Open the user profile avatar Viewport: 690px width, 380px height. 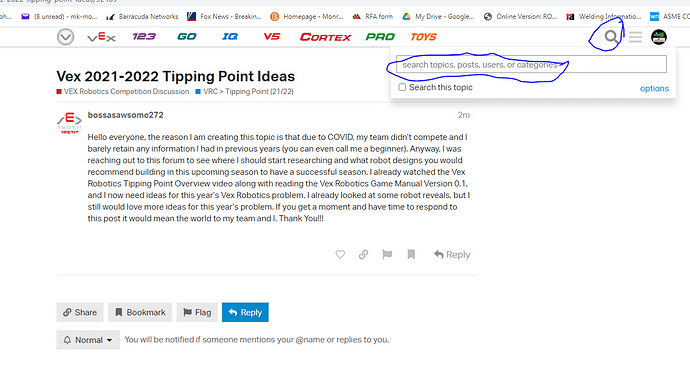click(x=659, y=37)
